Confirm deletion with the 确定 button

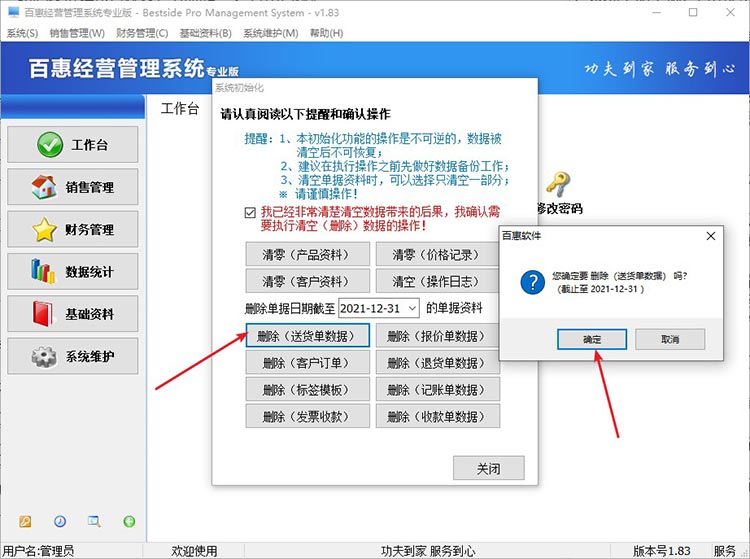592,339
